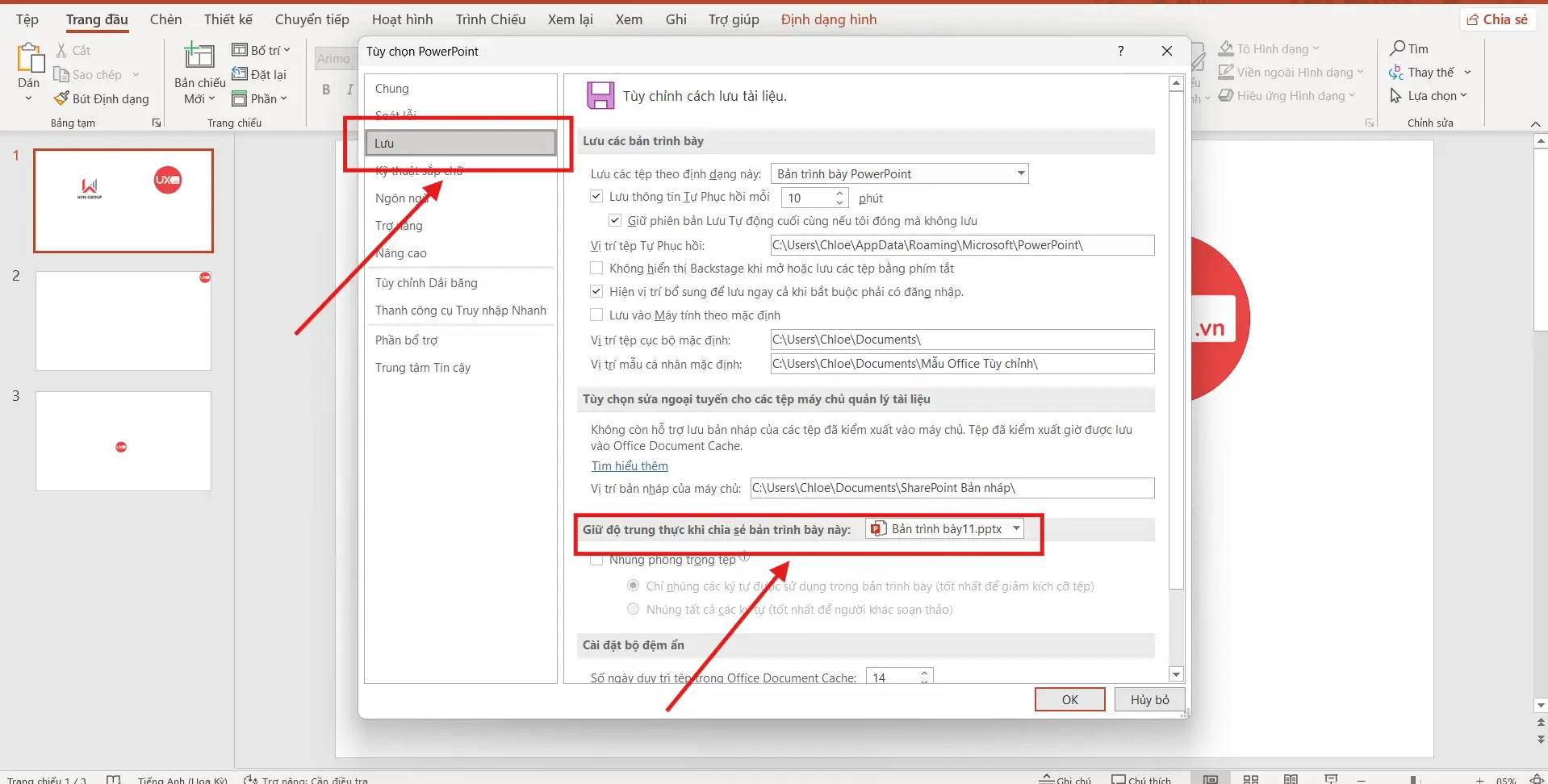
Task: Click the 'Vị trí tệp cục bộ mặc định' field
Action: pyautogui.click(x=962, y=340)
